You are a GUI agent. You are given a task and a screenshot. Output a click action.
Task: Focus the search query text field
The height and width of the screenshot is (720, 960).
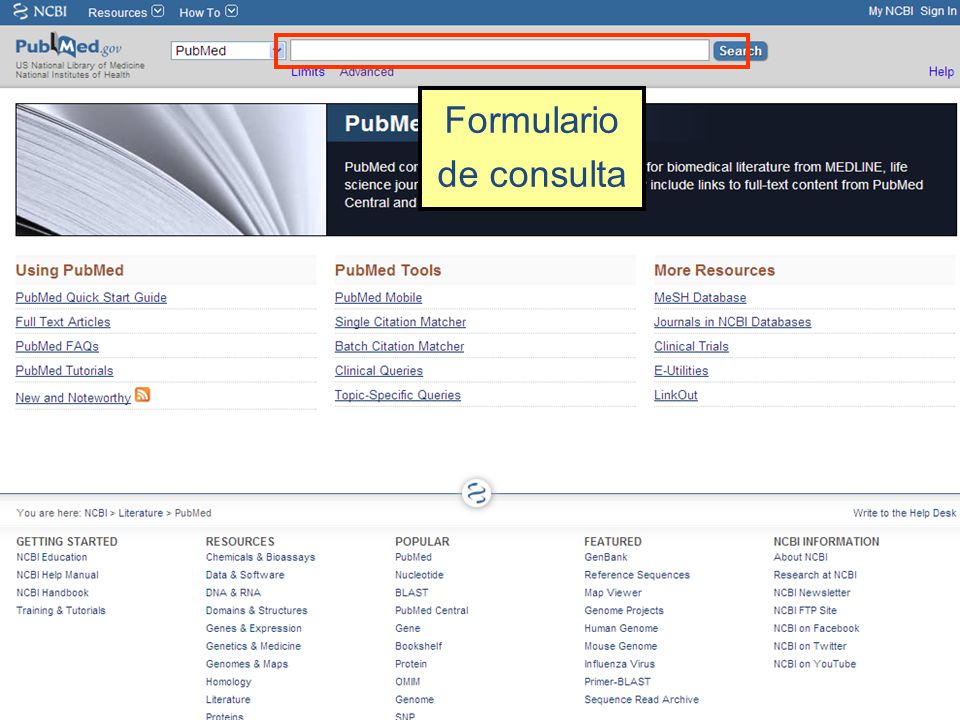(500, 50)
